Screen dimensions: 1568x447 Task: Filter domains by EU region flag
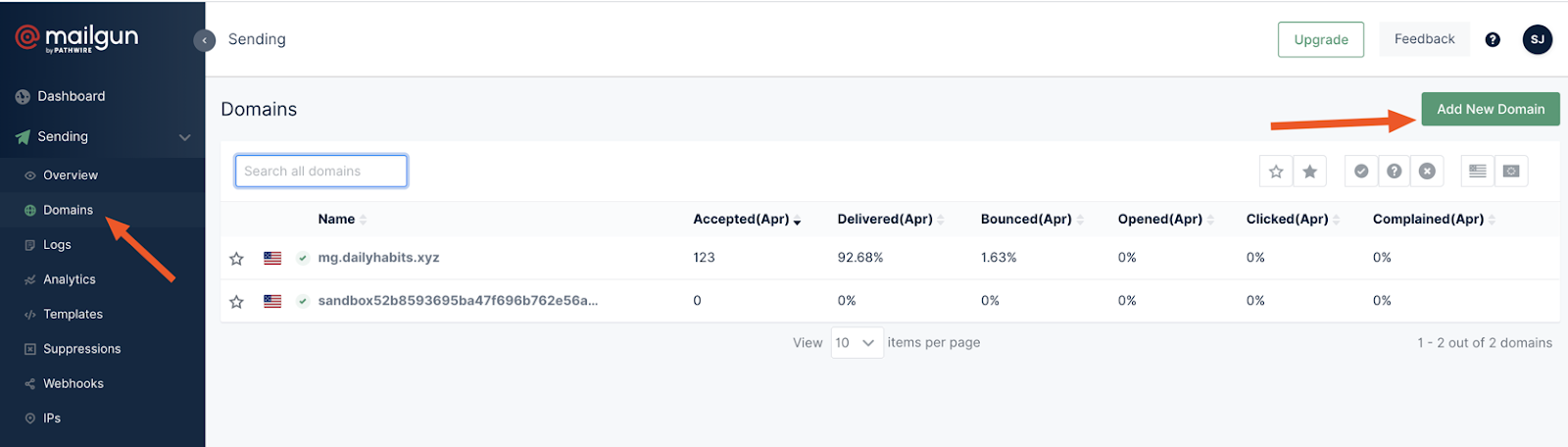click(x=1511, y=172)
